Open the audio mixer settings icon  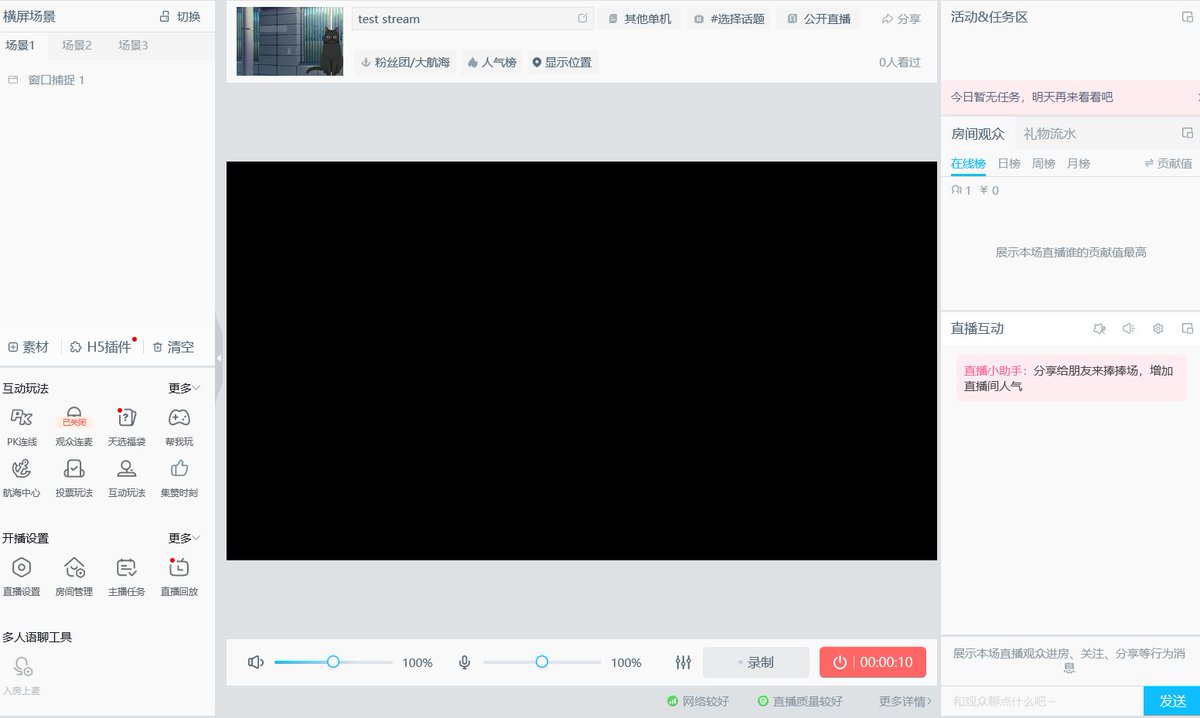pos(684,662)
